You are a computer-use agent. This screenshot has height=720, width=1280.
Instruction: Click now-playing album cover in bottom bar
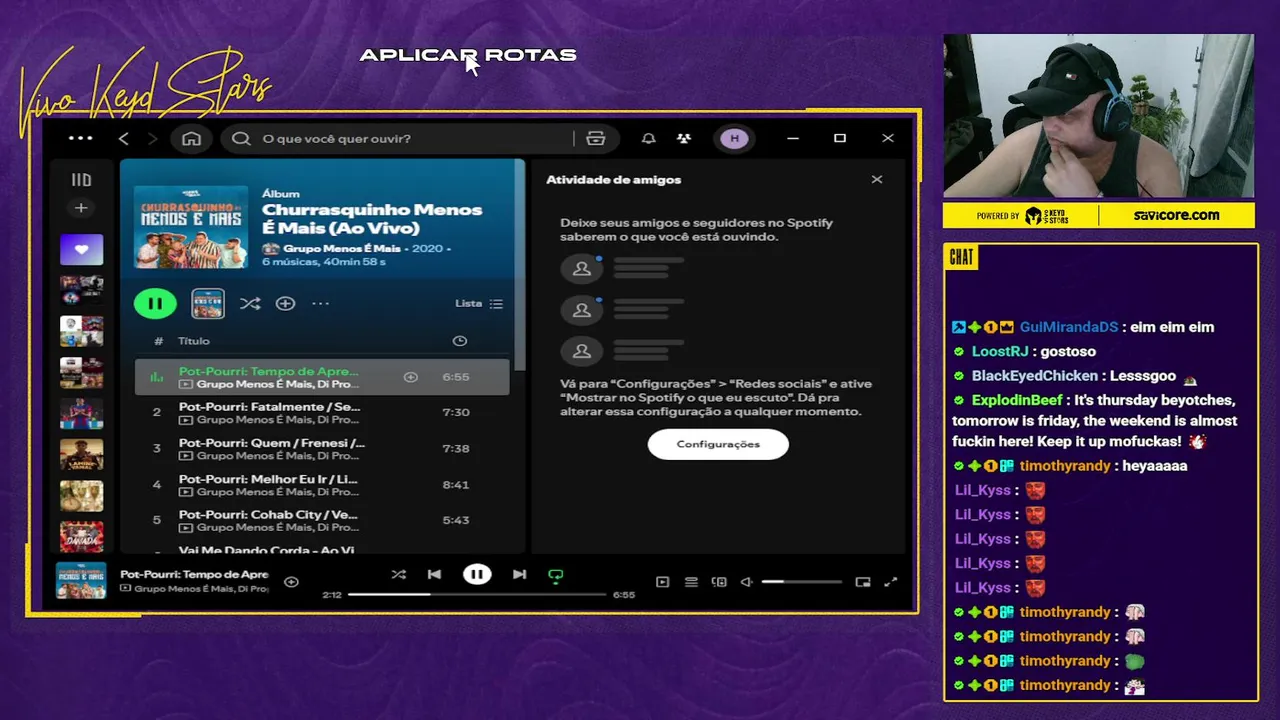[x=81, y=581]
